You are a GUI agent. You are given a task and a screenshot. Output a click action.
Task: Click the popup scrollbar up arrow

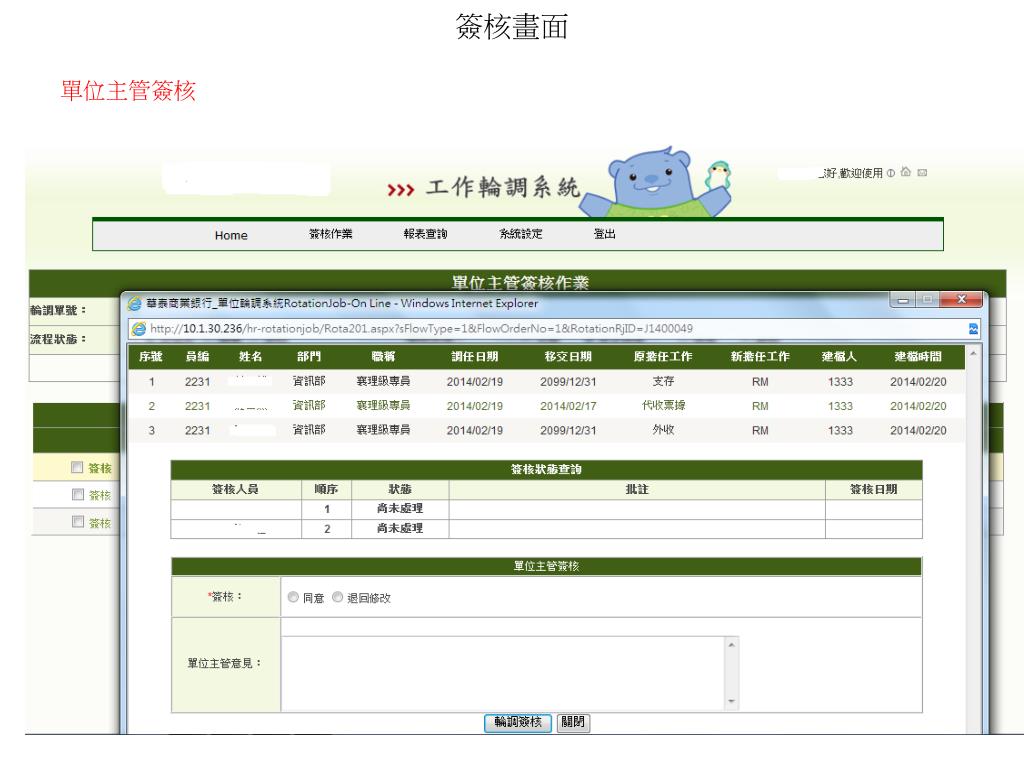coord(973,353)
